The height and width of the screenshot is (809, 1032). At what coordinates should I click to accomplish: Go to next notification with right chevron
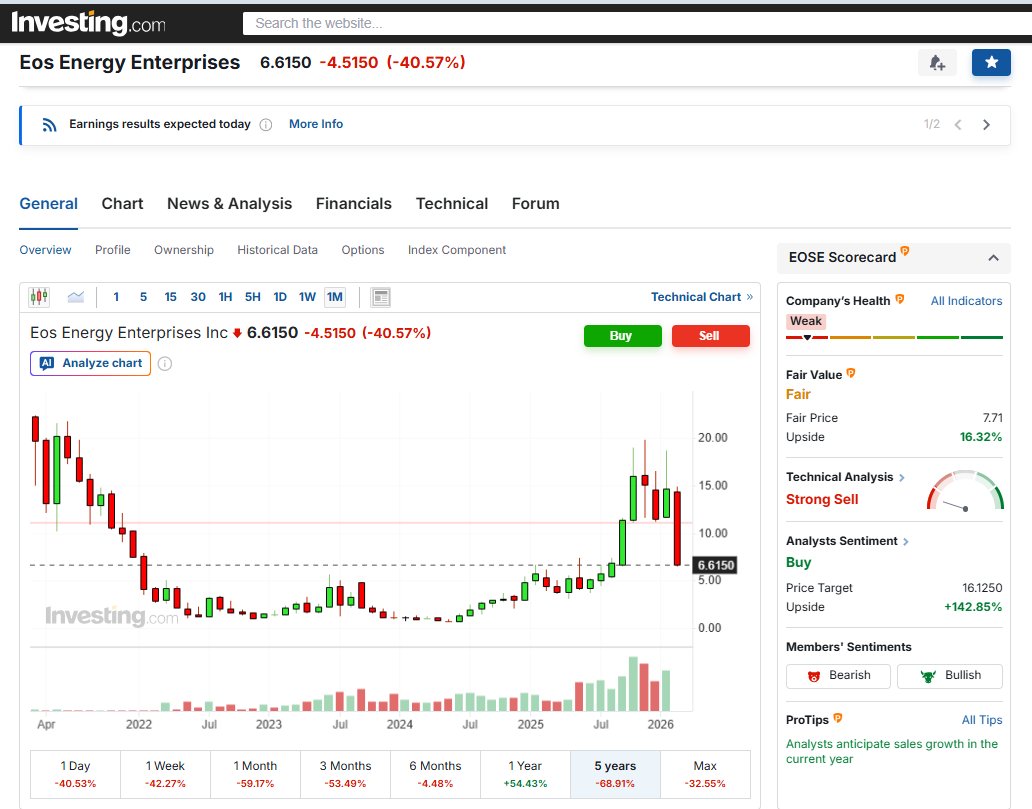pos(986,124)
